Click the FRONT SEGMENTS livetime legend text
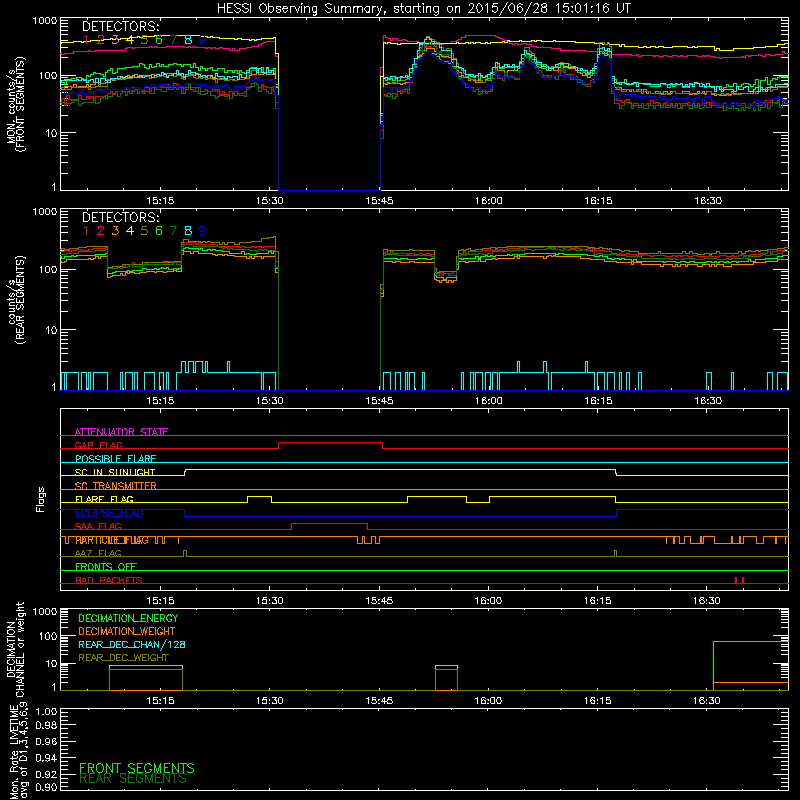Screen dimensions: 800x800 [x=137, y=768]
